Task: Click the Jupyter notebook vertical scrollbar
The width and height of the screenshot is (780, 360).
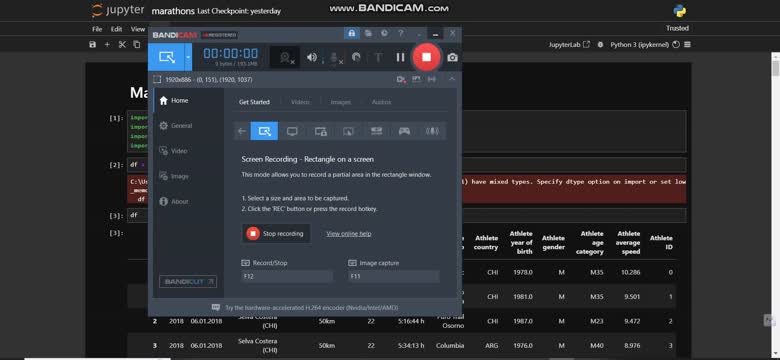Action: (x=776, y=204)
